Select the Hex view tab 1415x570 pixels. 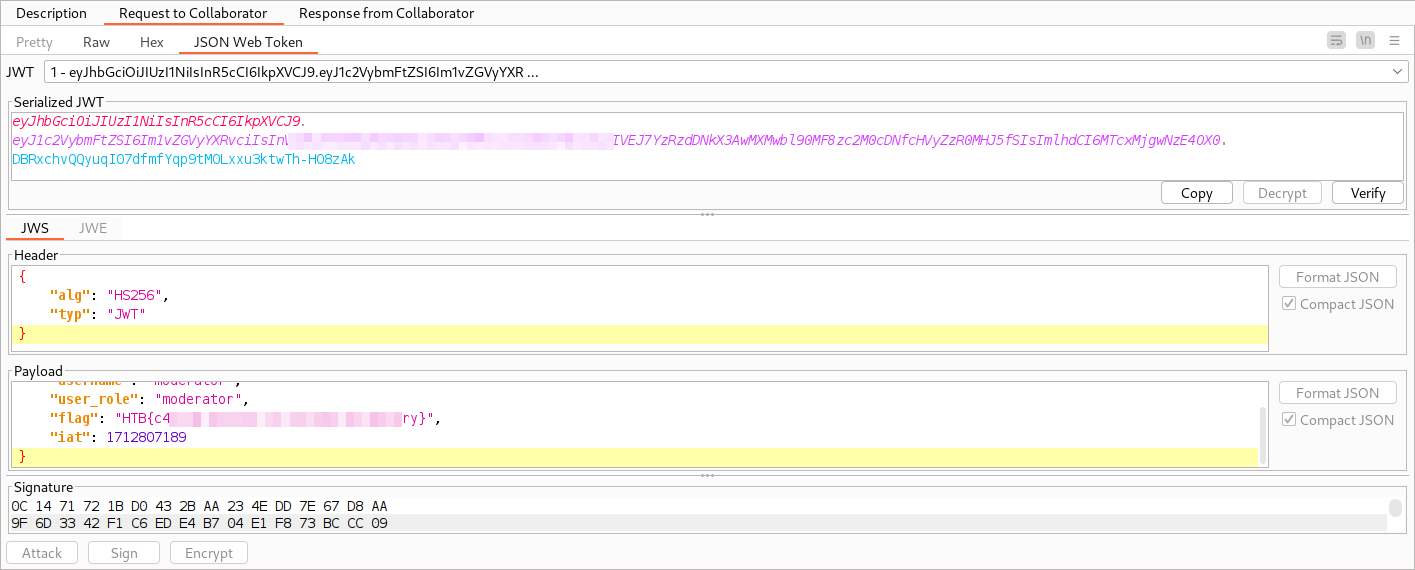(152, 42)
